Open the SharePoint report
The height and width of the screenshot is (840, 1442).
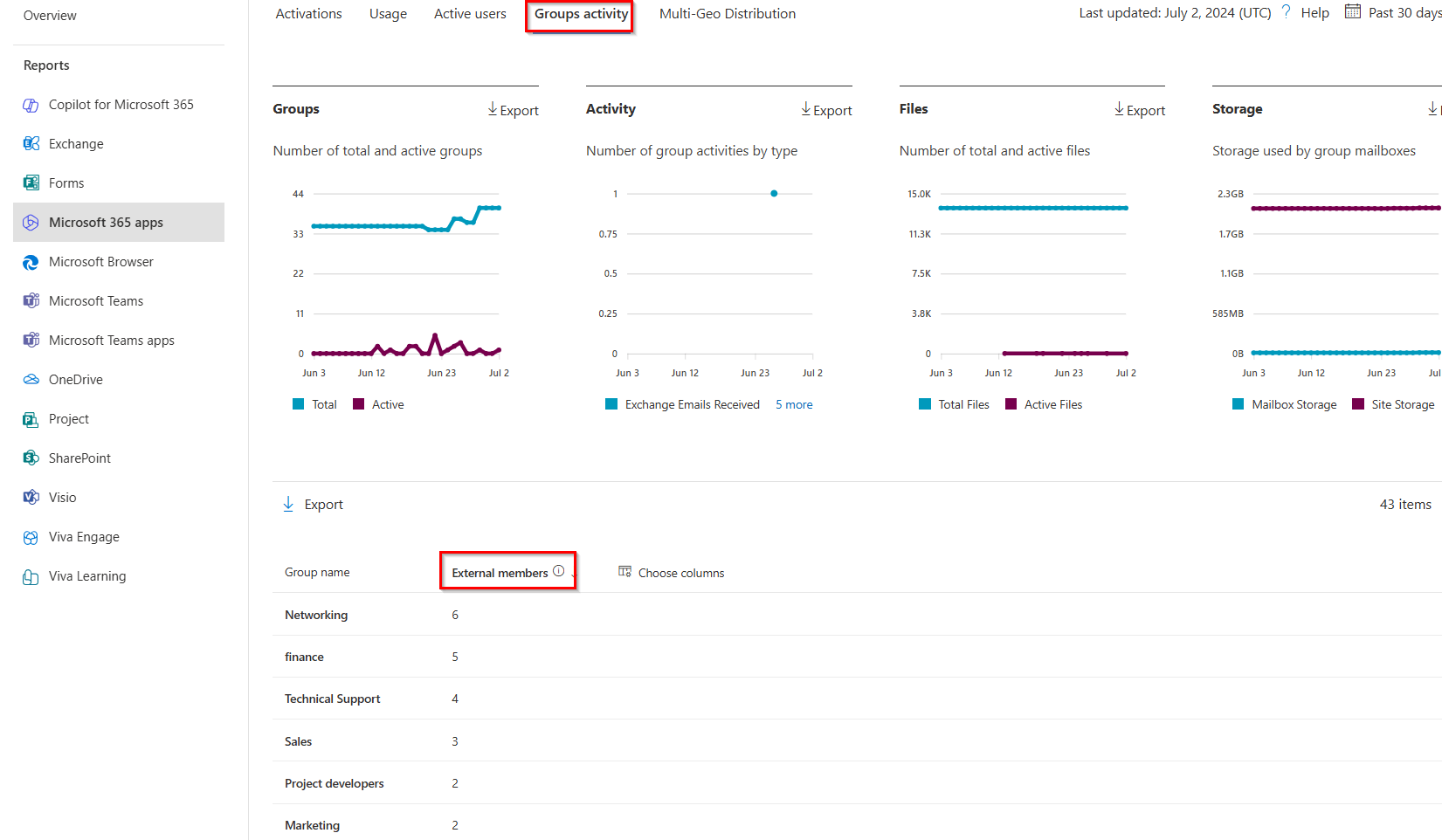79,458
